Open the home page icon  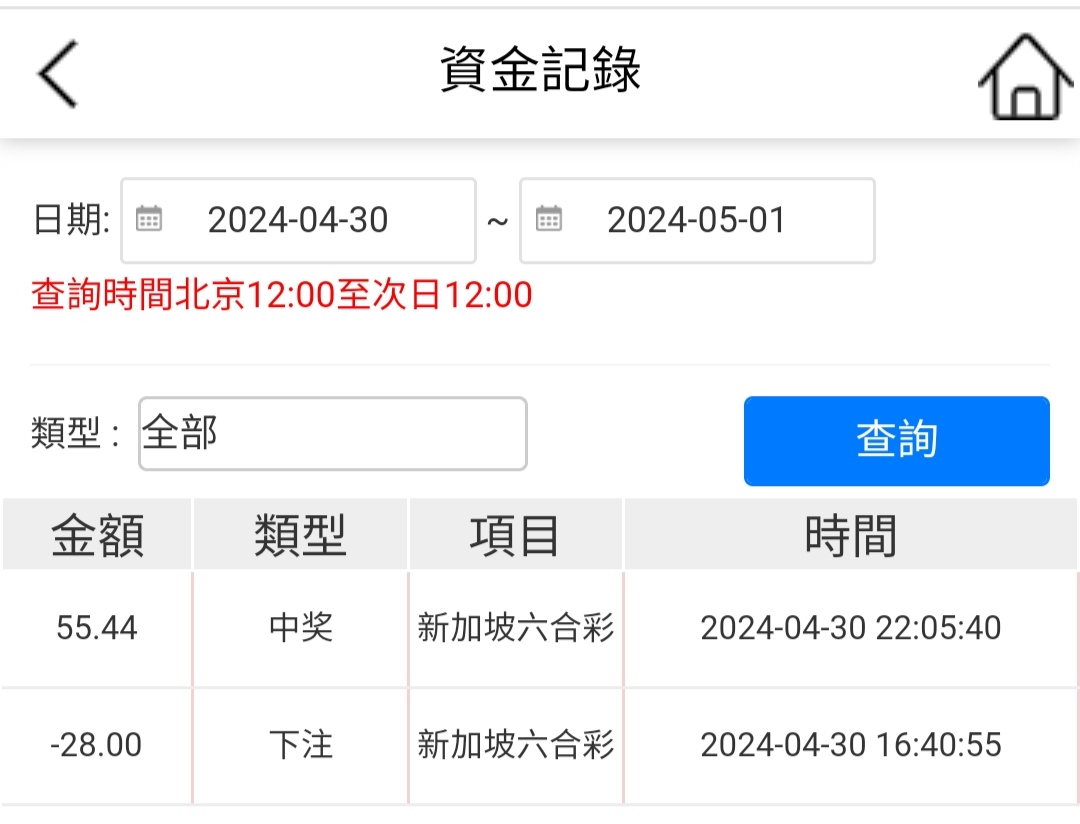(x=1026, y=76)
